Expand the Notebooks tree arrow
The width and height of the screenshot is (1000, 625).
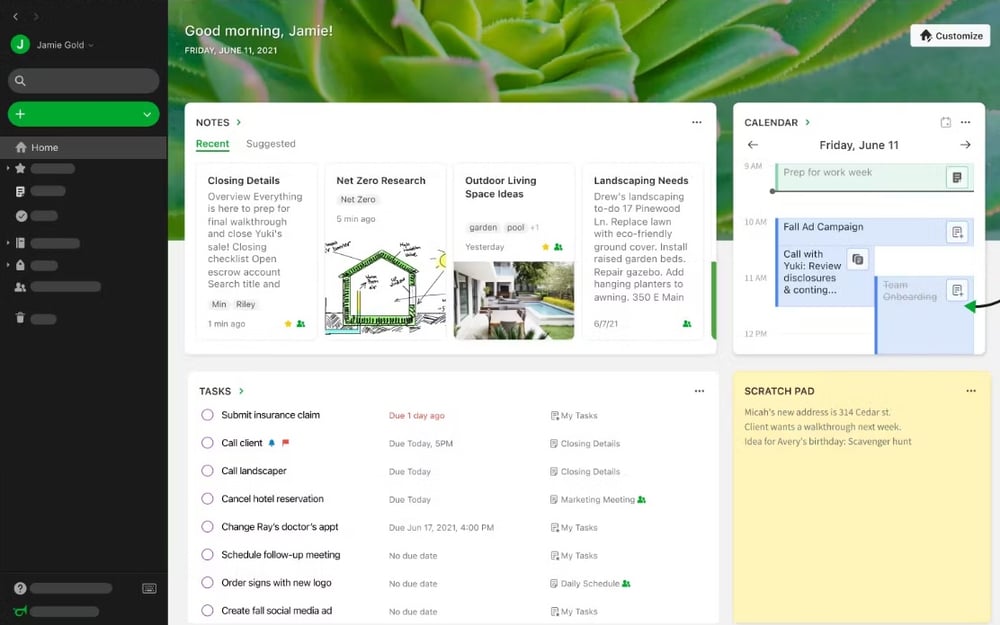click(x=8, y=243)
